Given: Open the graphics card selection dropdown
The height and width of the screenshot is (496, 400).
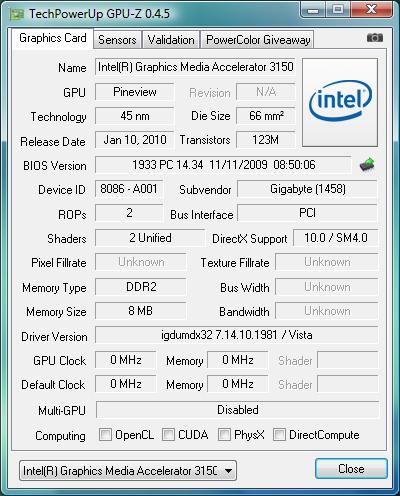Looking at the screenshot, I should (128, 471).
